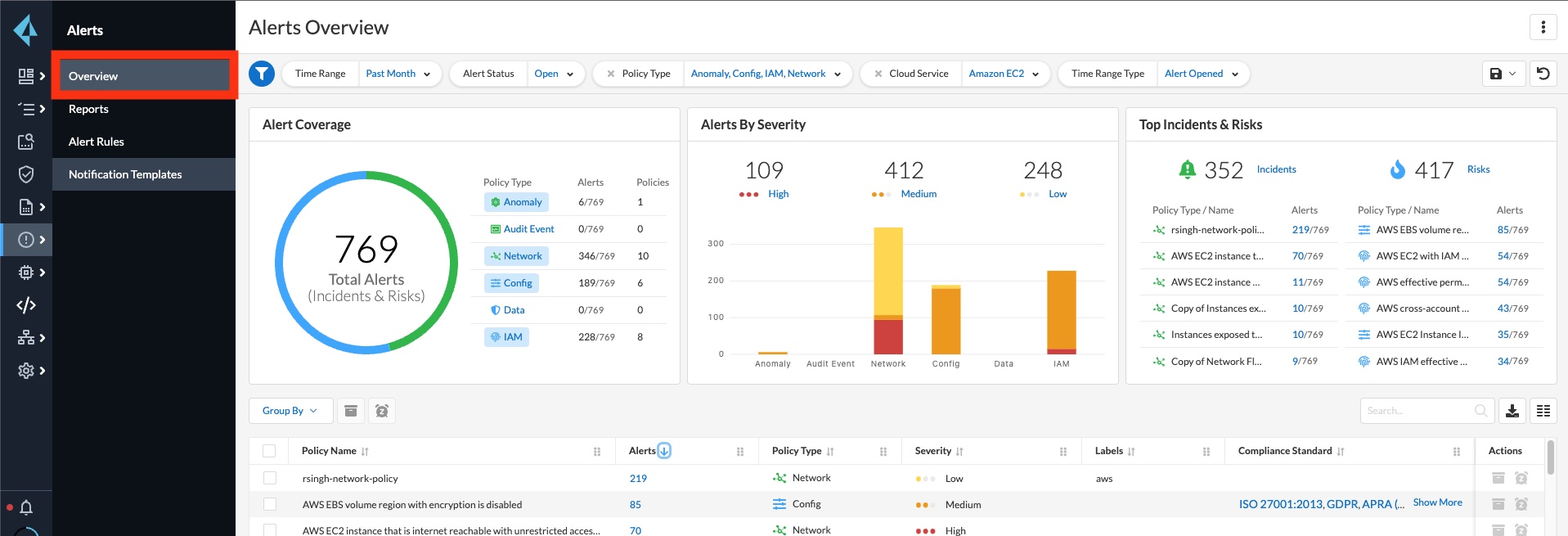Click the reset filters undo icon
Screen dimensions: 1568x536
1543,74
